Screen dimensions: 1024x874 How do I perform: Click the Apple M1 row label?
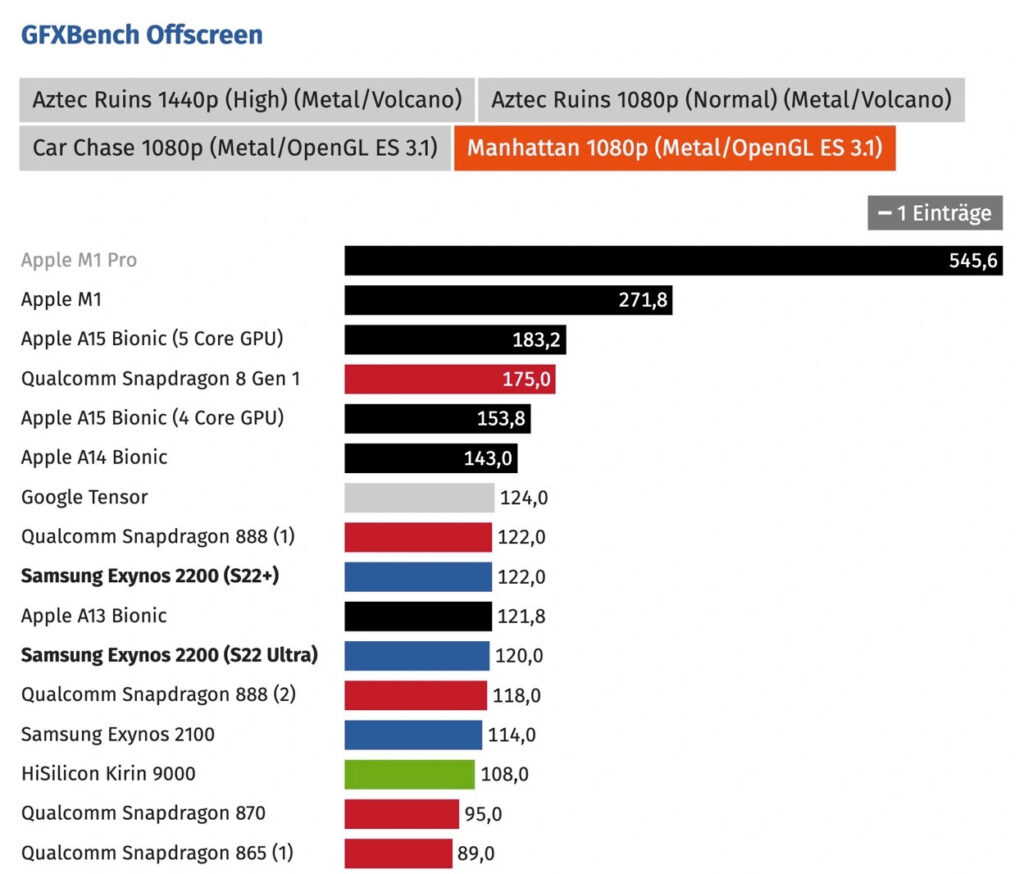[61, 299]
